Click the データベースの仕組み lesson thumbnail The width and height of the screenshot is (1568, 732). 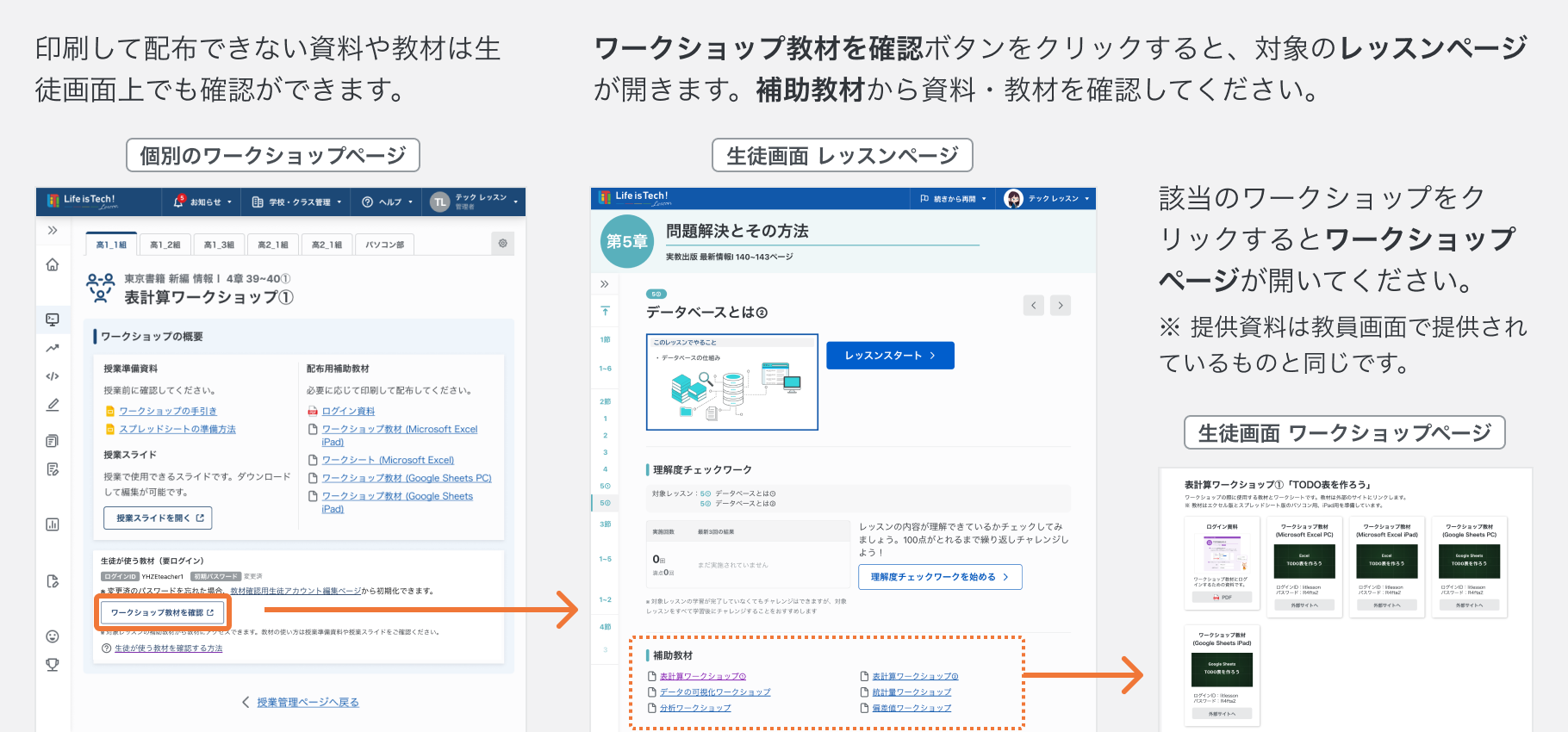pos(732,382)
